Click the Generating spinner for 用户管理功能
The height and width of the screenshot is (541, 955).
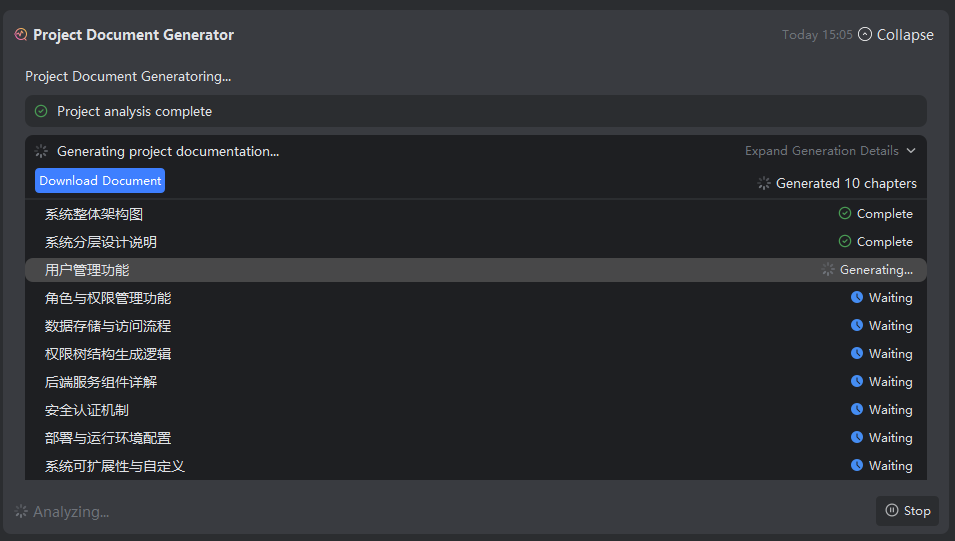tap(828, 269)
